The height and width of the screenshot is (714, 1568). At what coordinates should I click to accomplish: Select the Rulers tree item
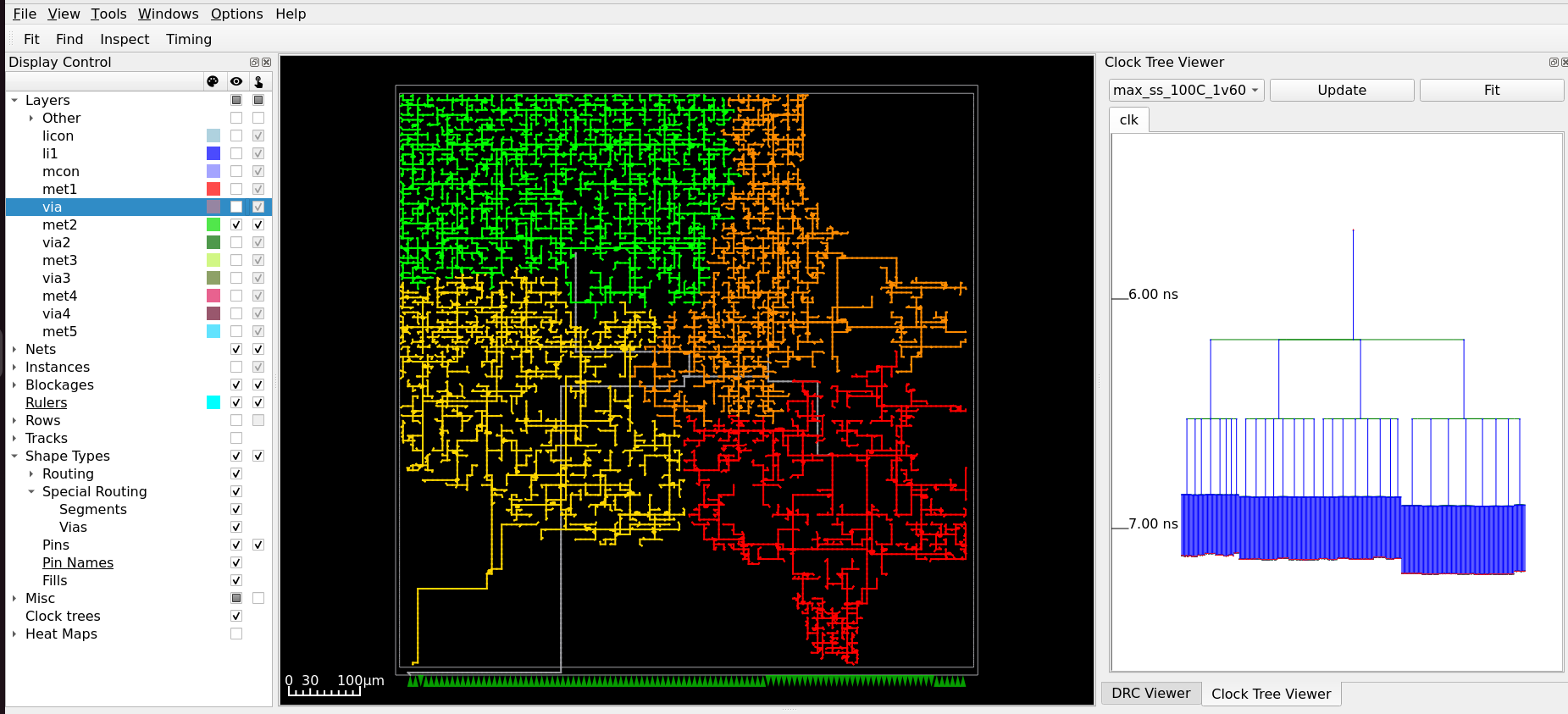[x=46, y=402]
